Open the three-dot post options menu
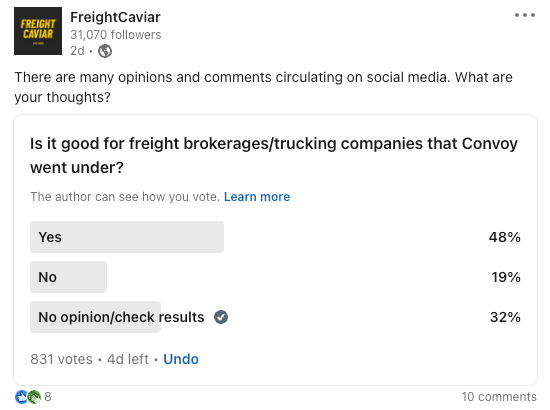The height and width of the screenshot is (410, 550). [525, 15]
